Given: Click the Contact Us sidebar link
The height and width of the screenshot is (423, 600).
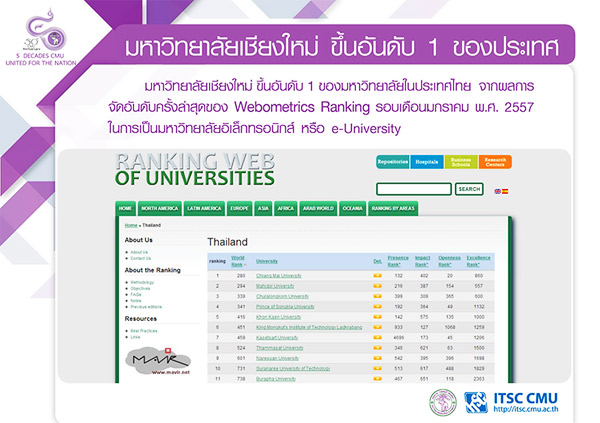Looking at the screenshot, I should click(x=140, y=258).
